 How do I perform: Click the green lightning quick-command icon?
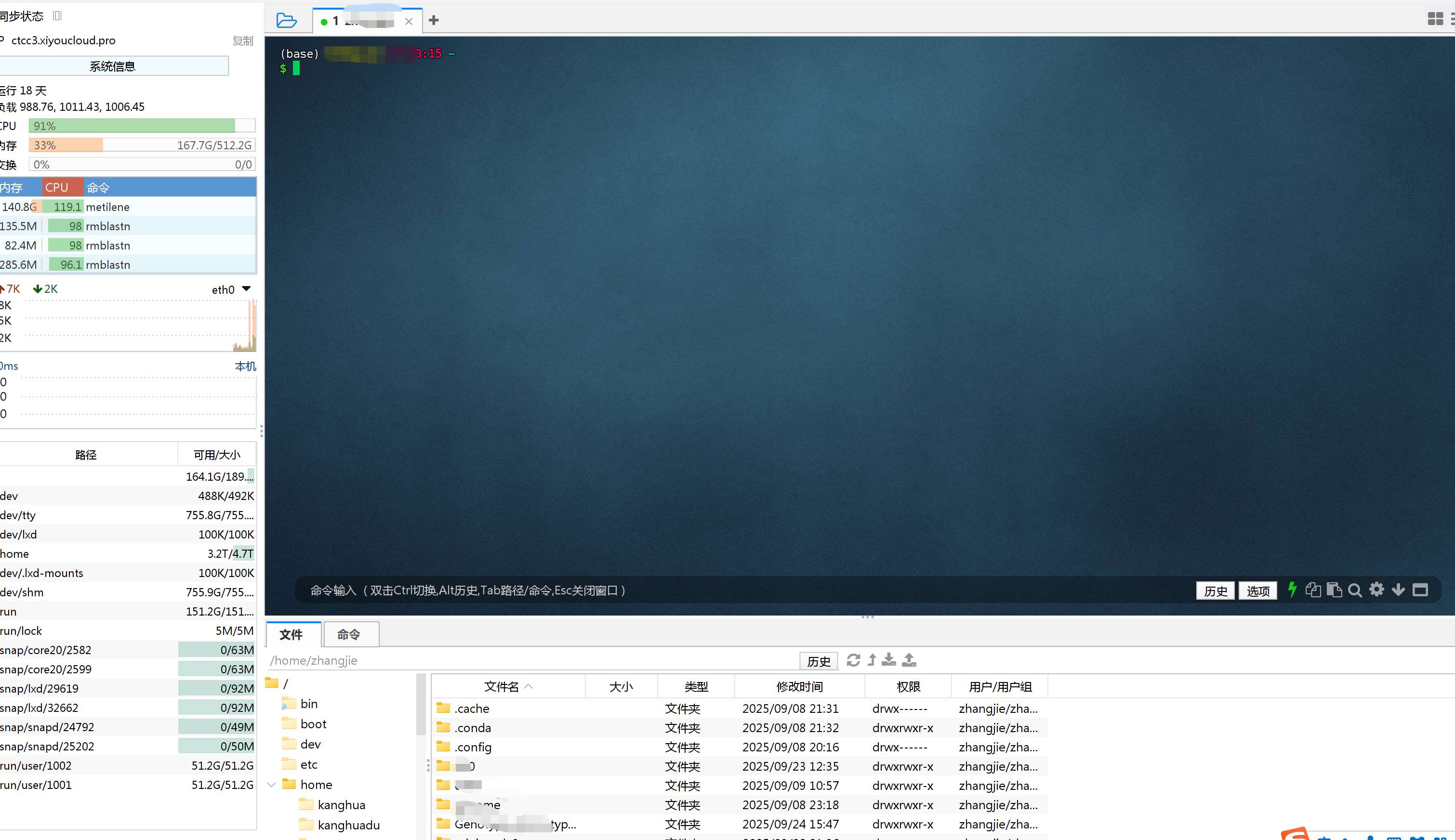tap(1292, 590)
